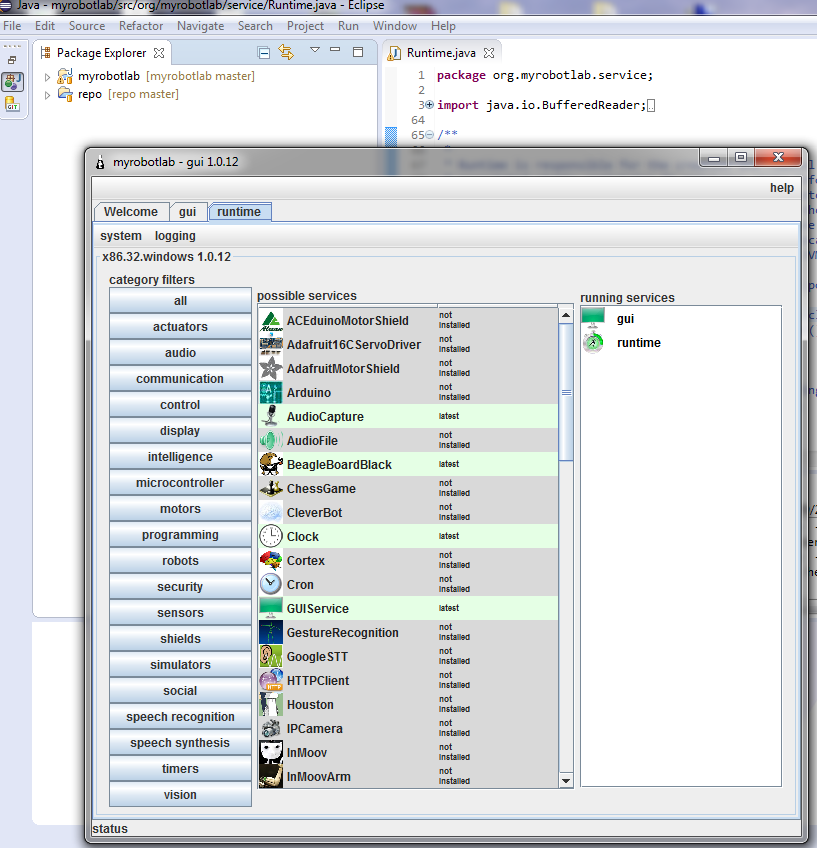Click the InMoovArm service icon
Image resolution: width=817 pixels, height=848 pixels.
[271, 777]
